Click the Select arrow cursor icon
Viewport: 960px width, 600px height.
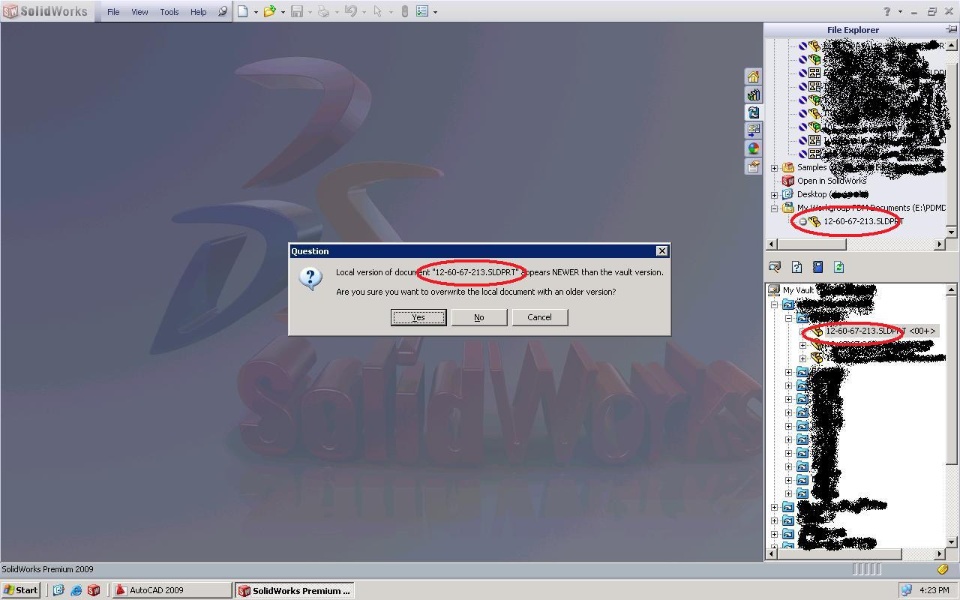[x=377, y=11]
